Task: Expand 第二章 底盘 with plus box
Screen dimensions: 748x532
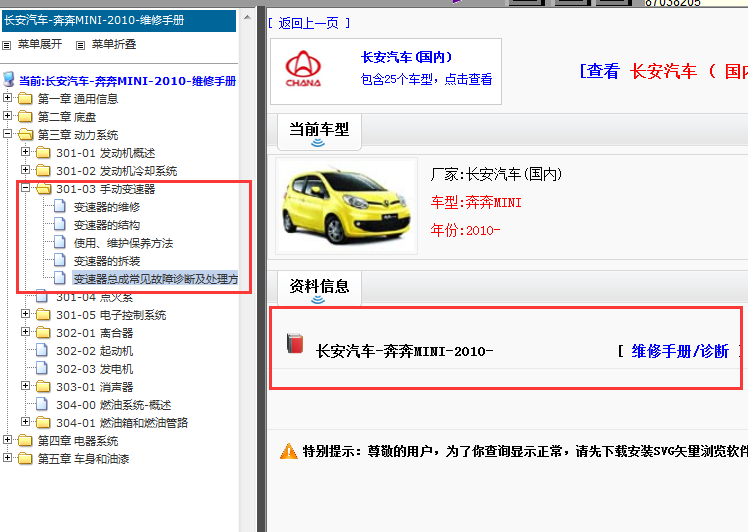Action: point(7,116)
